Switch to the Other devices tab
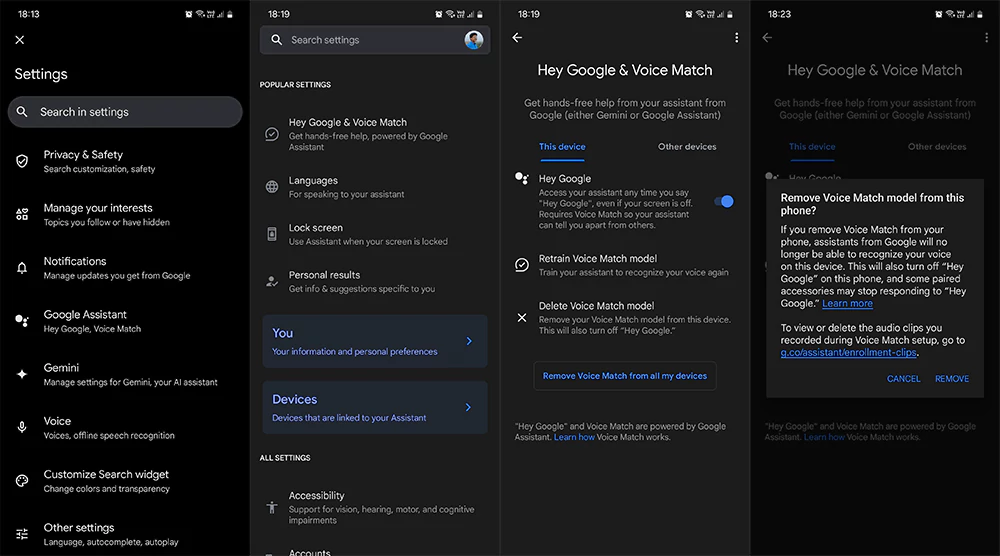Image resolution: width=1000 pixels, height=556 pixels. tap(687, 147)
